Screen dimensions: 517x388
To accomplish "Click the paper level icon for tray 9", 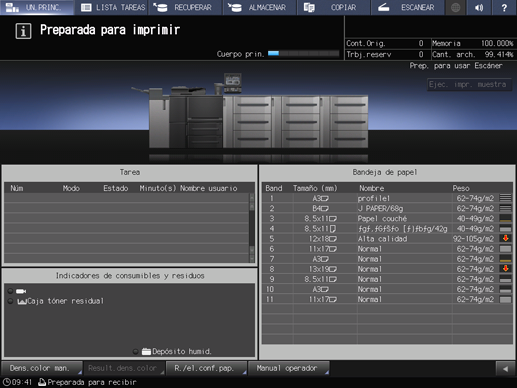I will 505,279.
